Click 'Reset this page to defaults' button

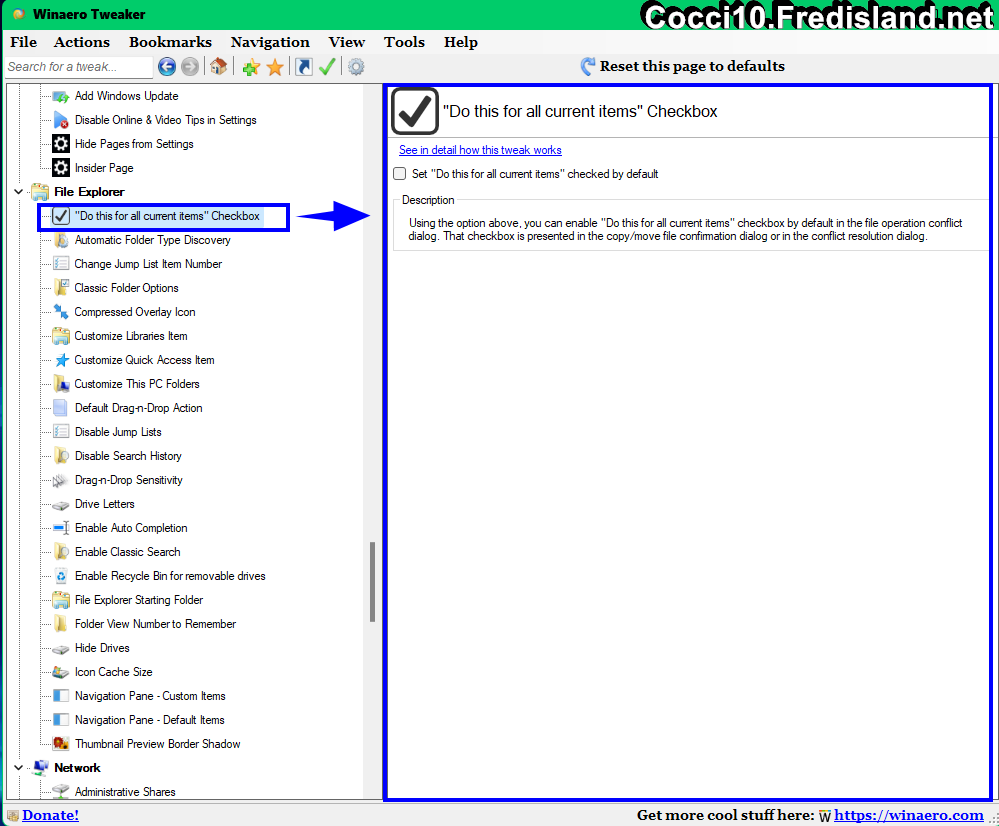683,66
